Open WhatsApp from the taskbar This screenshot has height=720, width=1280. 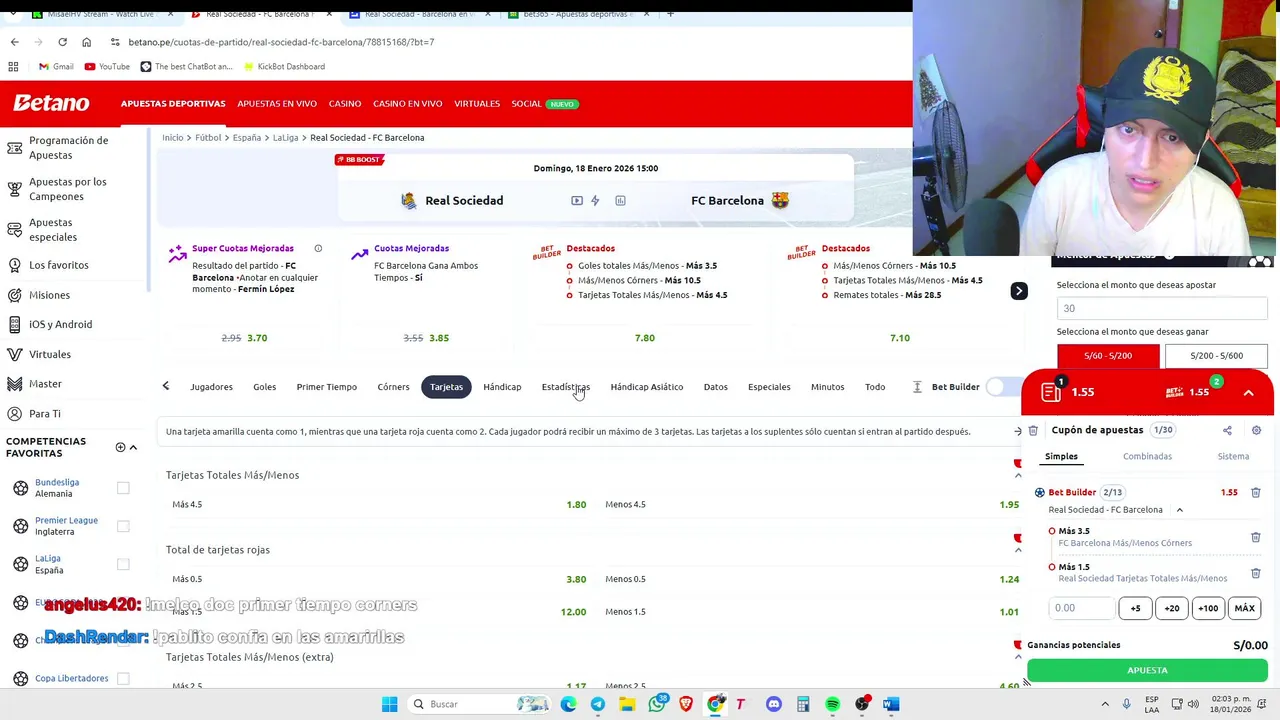click(657, 704)
